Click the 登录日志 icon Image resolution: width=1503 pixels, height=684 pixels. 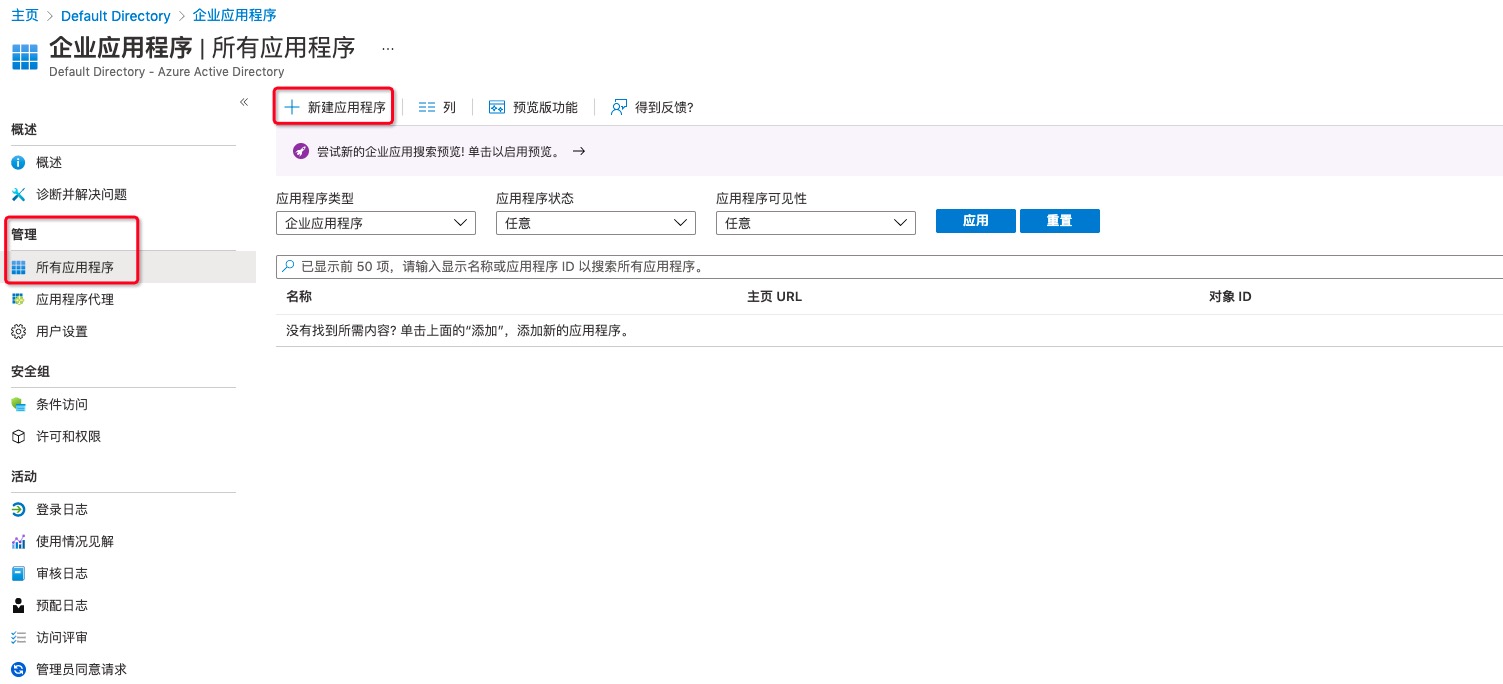(18, 509)
